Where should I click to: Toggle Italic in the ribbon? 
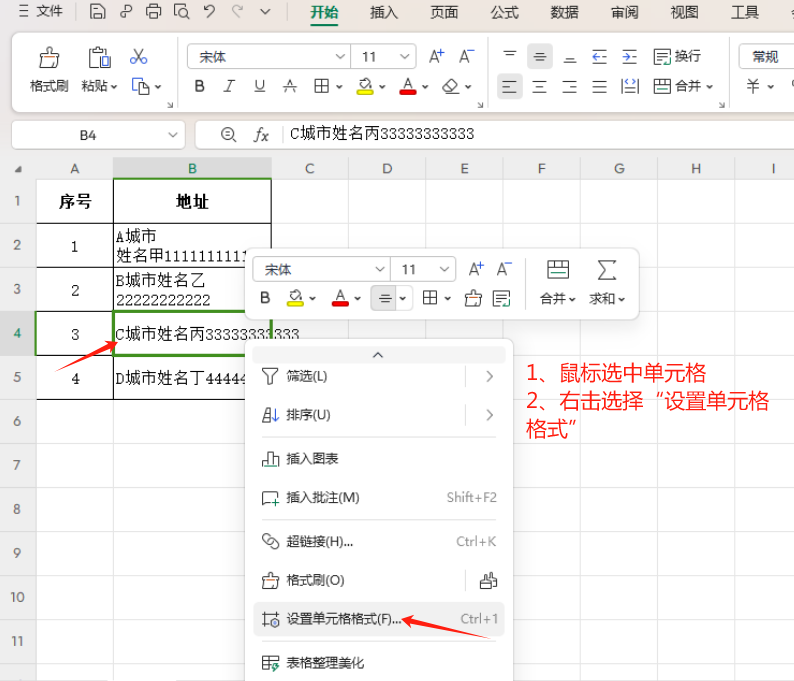coord(229,87)
